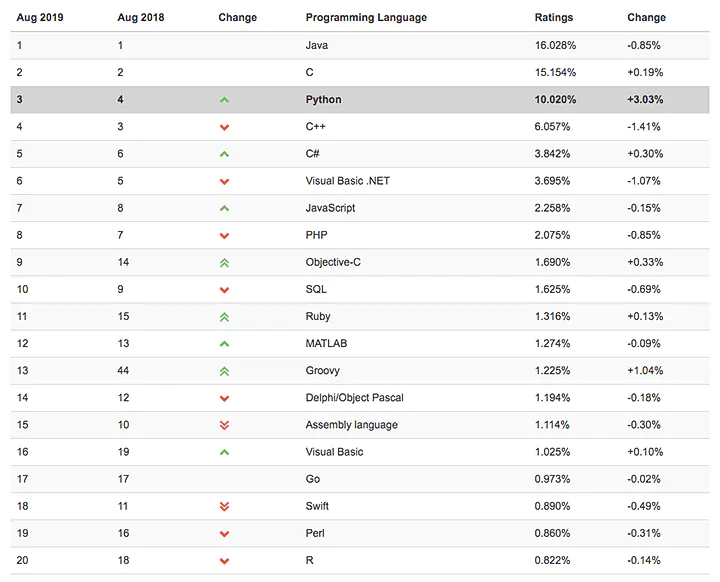Click the double green arrow for Ruby
Screen dimensions: 720x582
[x=224, y=316]
